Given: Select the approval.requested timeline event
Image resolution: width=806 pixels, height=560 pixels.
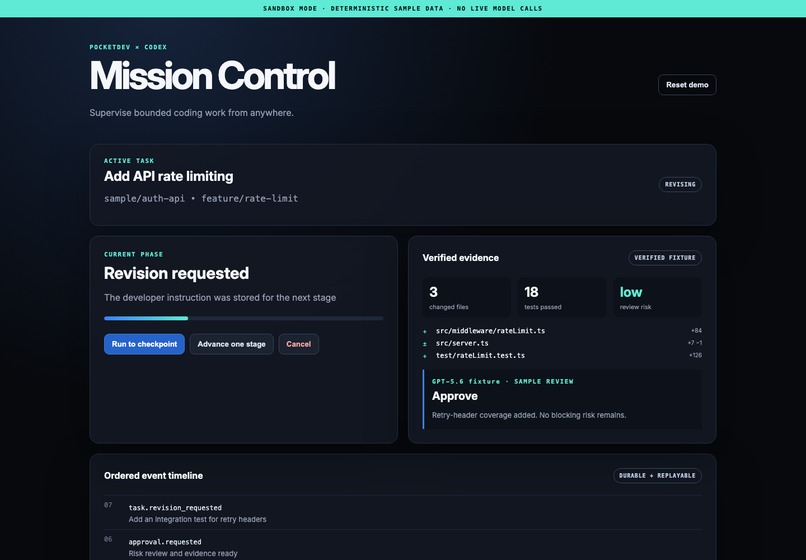Looking at the screenshot, I should coord(402,546).
